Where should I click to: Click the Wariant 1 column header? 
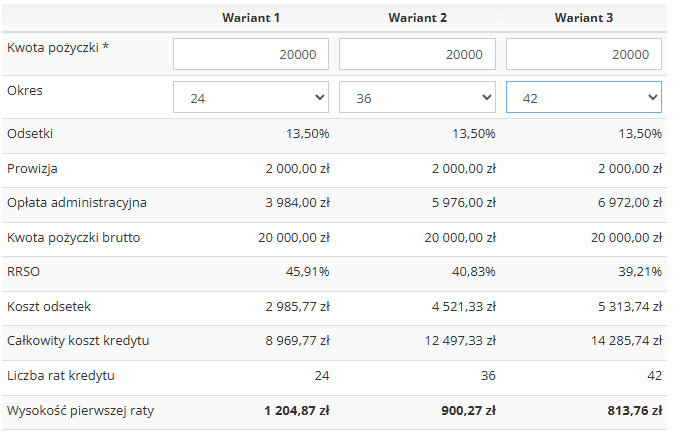coord(251,18)
